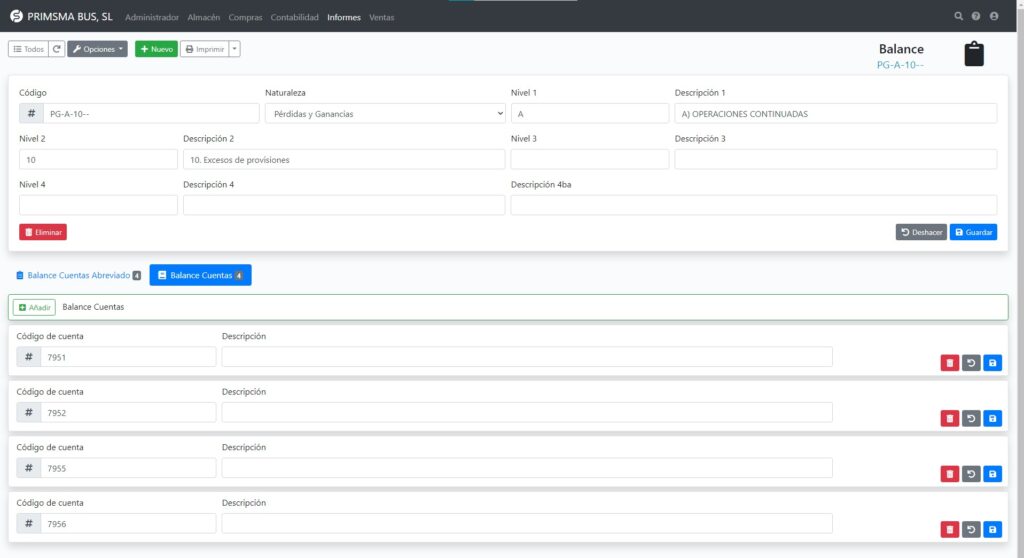This screenshot has height=558, width=1024.
Task: Click the red Eliminar button
Action: coord(43,232)
